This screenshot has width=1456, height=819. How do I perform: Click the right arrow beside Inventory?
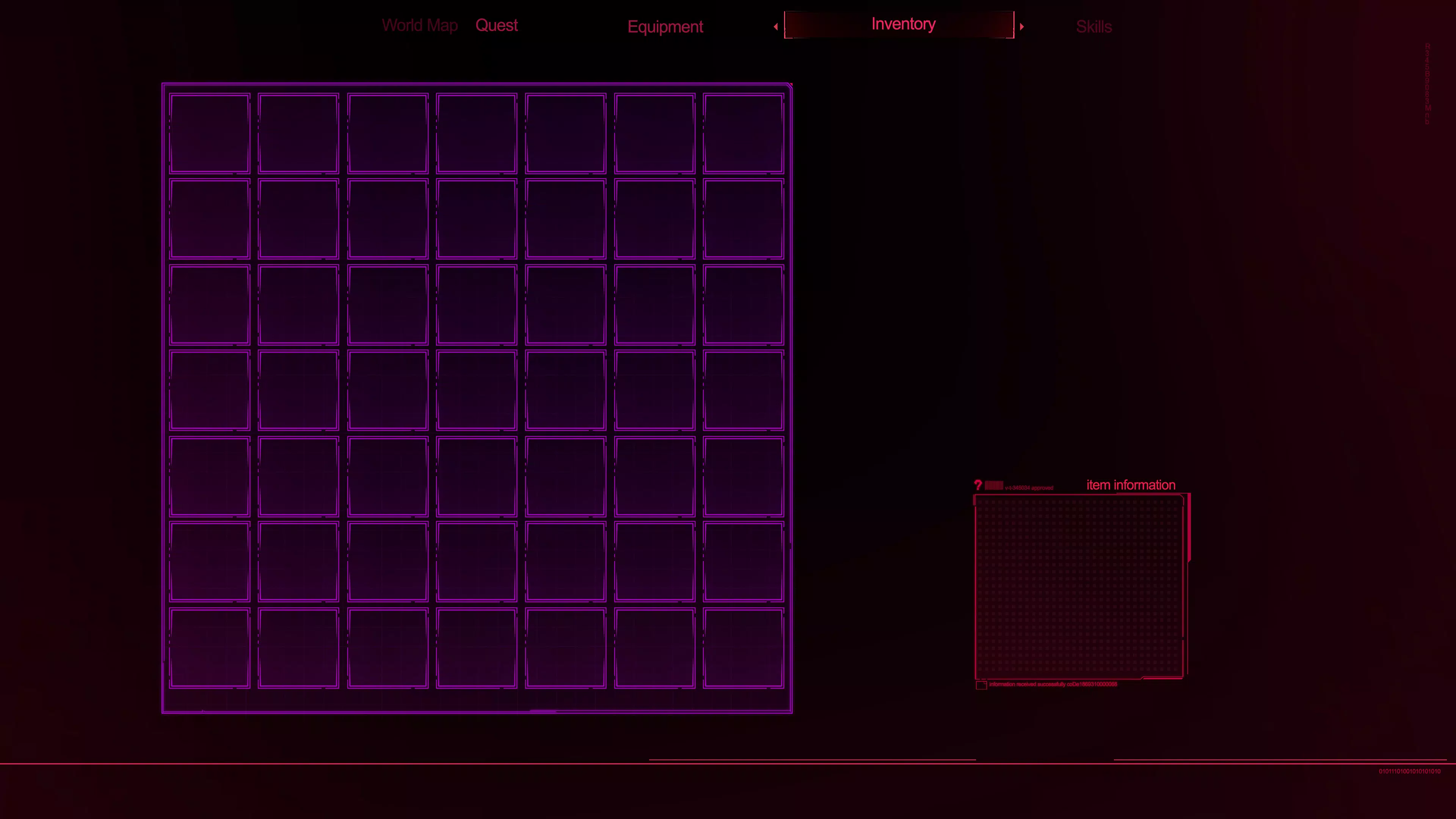tap(1022, 27)
